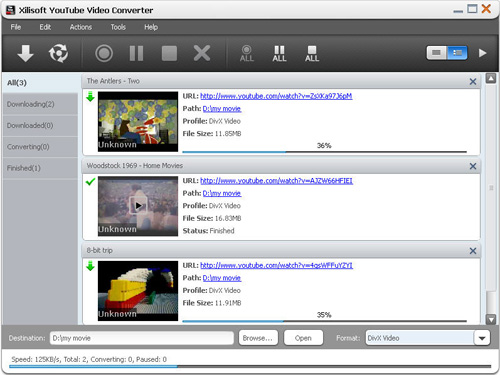Click the Status: Finished text
Viewport: 500px width, 375px height.
pyautogui.click(x=208, y=231)
